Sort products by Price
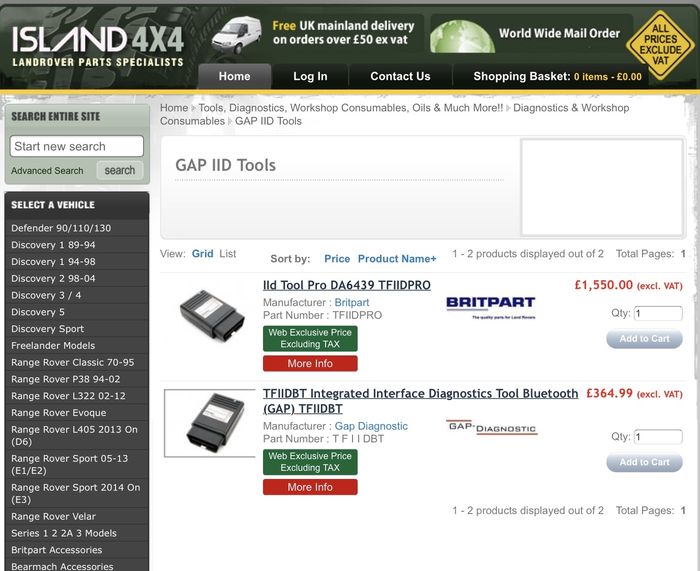The image size is (700, 571). (337, 259)
